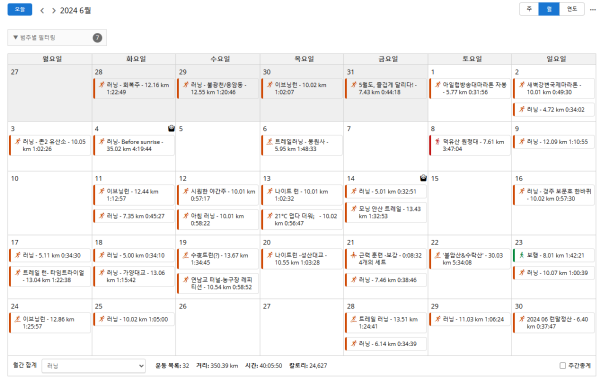Toggle the 주간총계 weekly totals checkbox

[x=562, y=366]
